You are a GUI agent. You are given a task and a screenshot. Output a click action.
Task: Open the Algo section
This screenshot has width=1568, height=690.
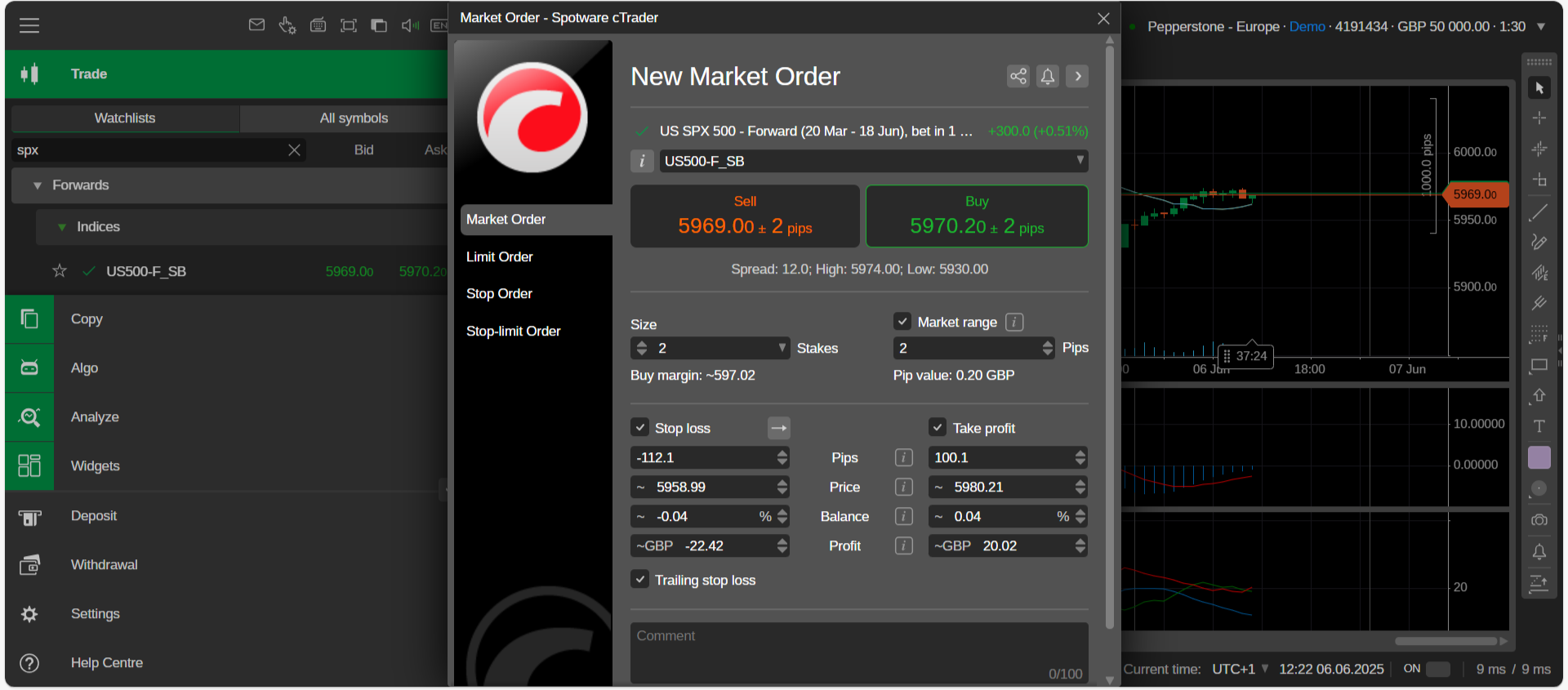(226, 368)
